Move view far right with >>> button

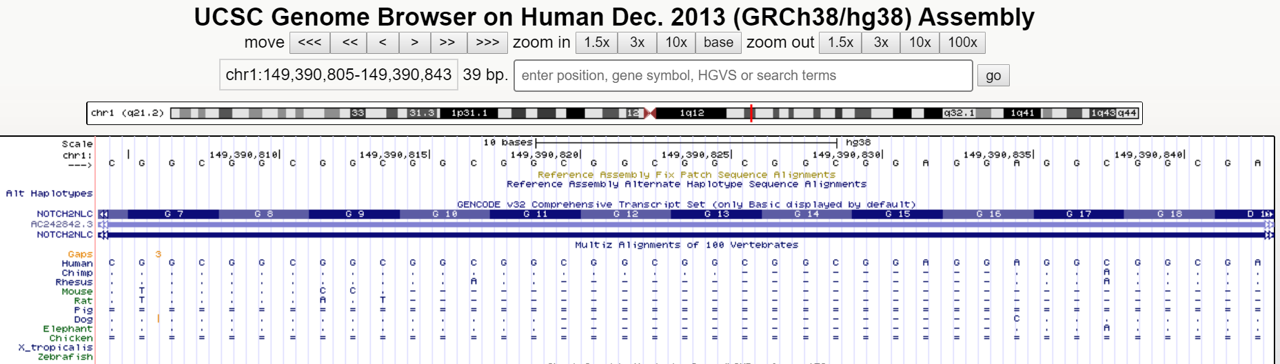coord(487,42)
